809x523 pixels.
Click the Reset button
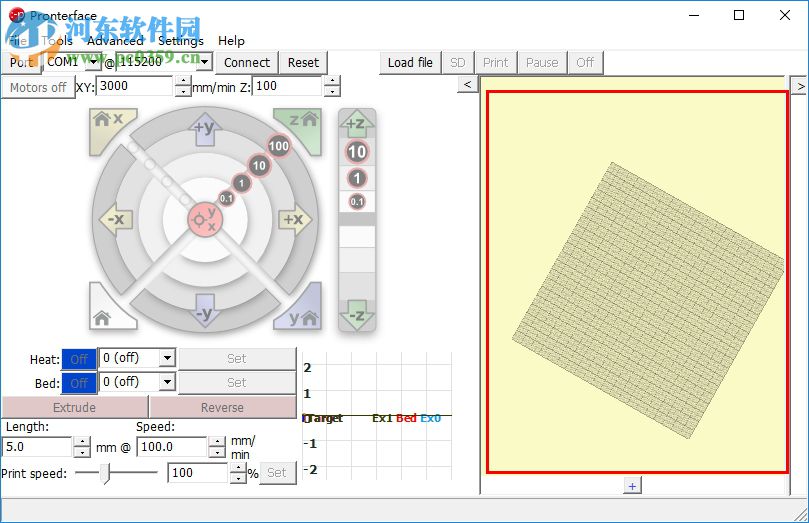click(303, 62)
